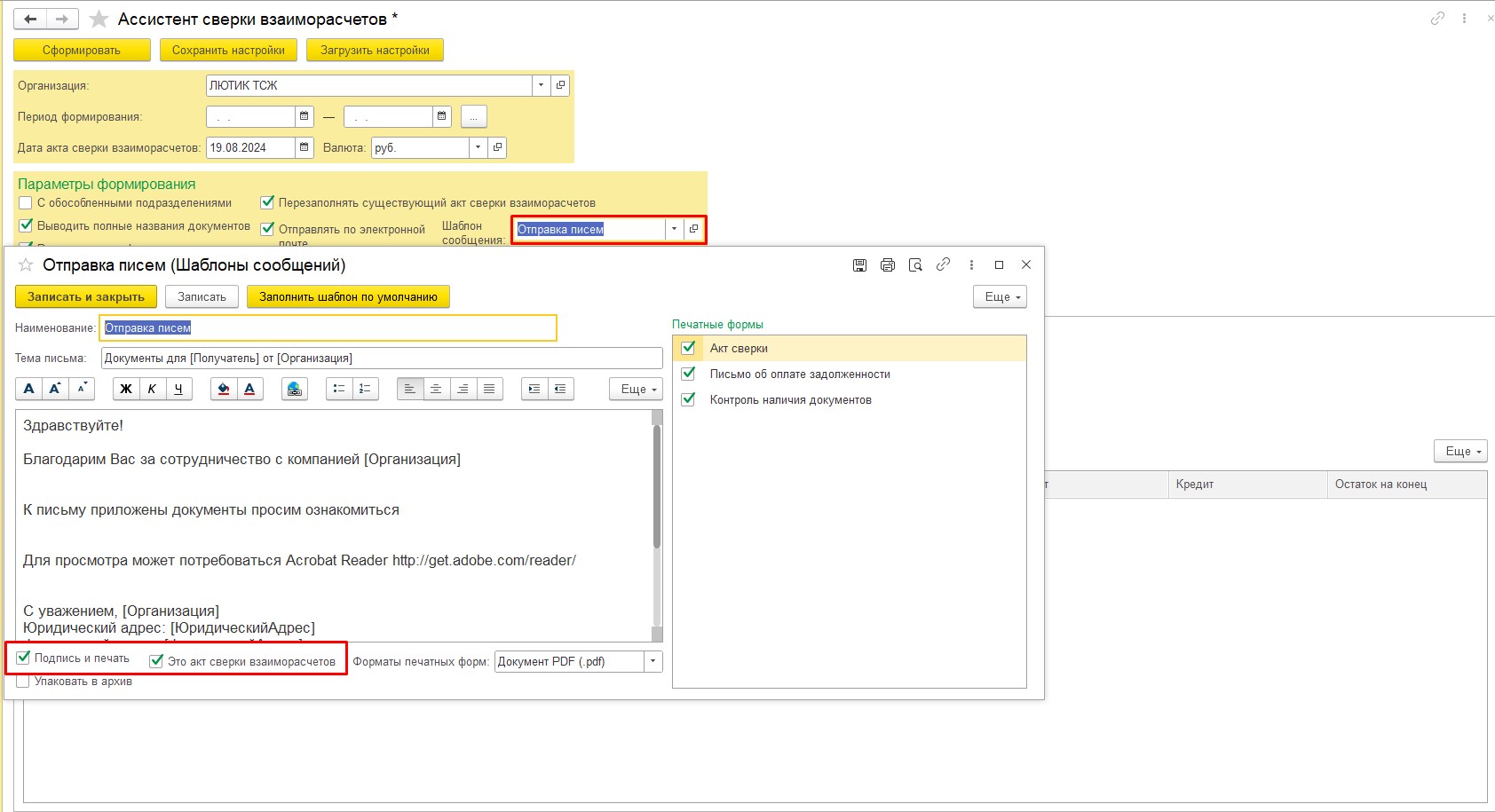This screenshot has height=812, width=1495.
Task: Open the Организация dropdown list
Action: click(x=541, y=85)
